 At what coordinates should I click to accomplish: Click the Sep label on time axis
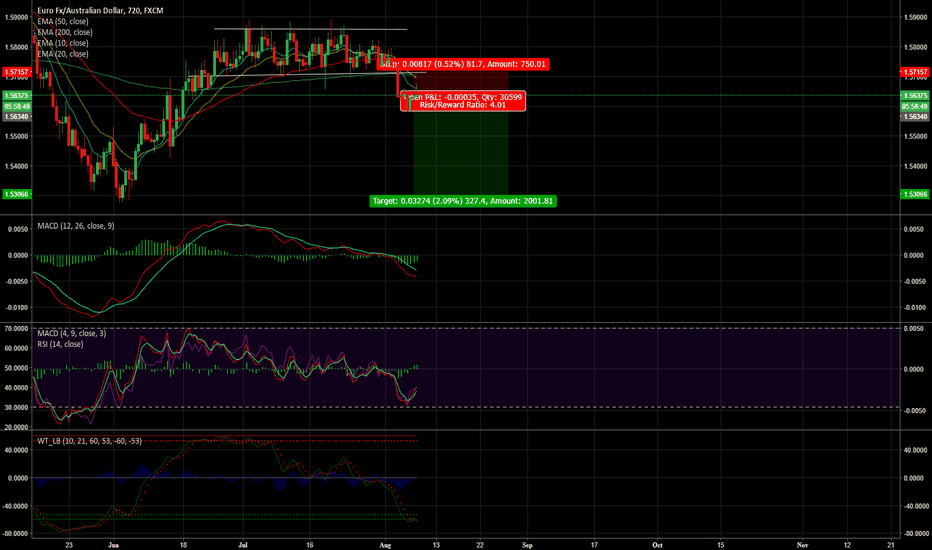pos(527,545)
